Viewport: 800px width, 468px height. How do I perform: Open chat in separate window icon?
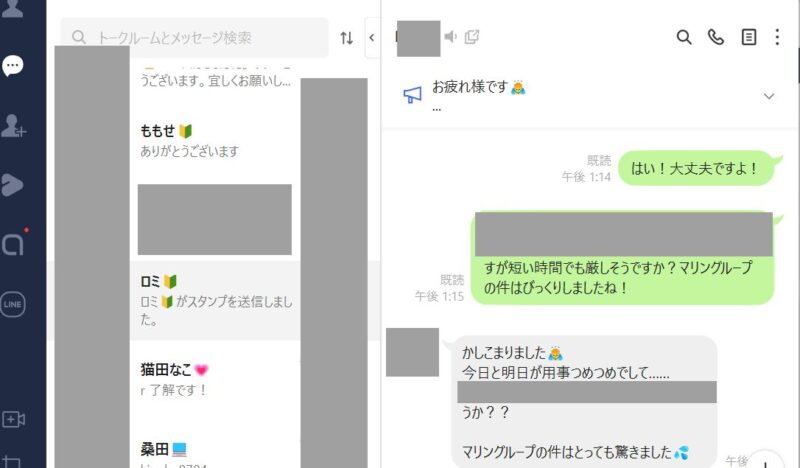click(472, 37)
